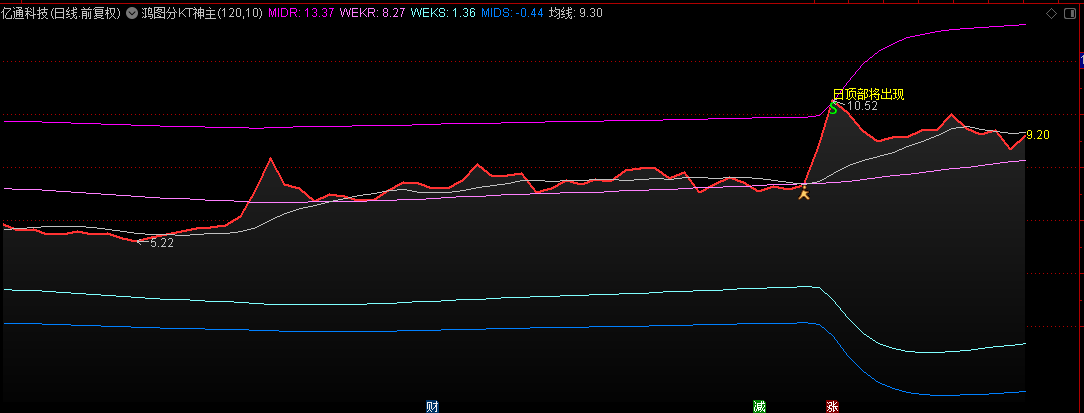Click the diamond icon at top right
This screenshot has height=413, width=1084.
coord(1052,13)
